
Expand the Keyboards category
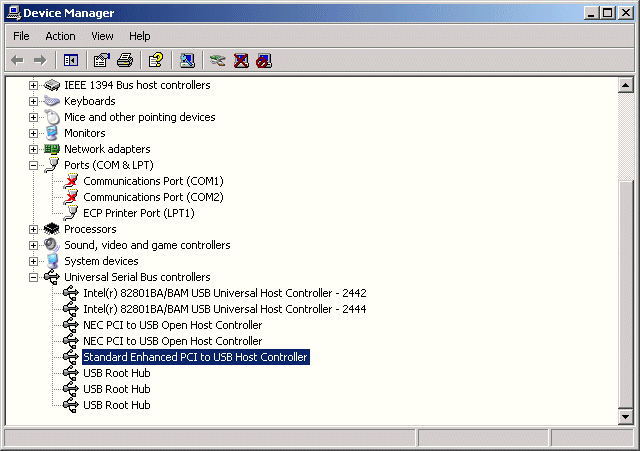[33, 101]
